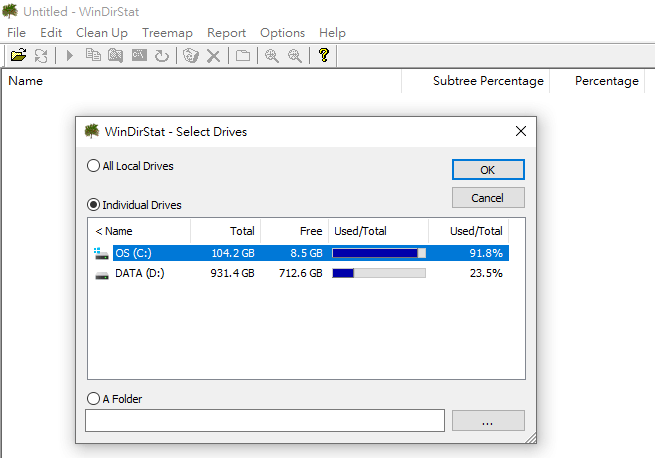Screen dimensions: 655x458
Task: Sort drives by the Name column header
Action: [140, 231]
